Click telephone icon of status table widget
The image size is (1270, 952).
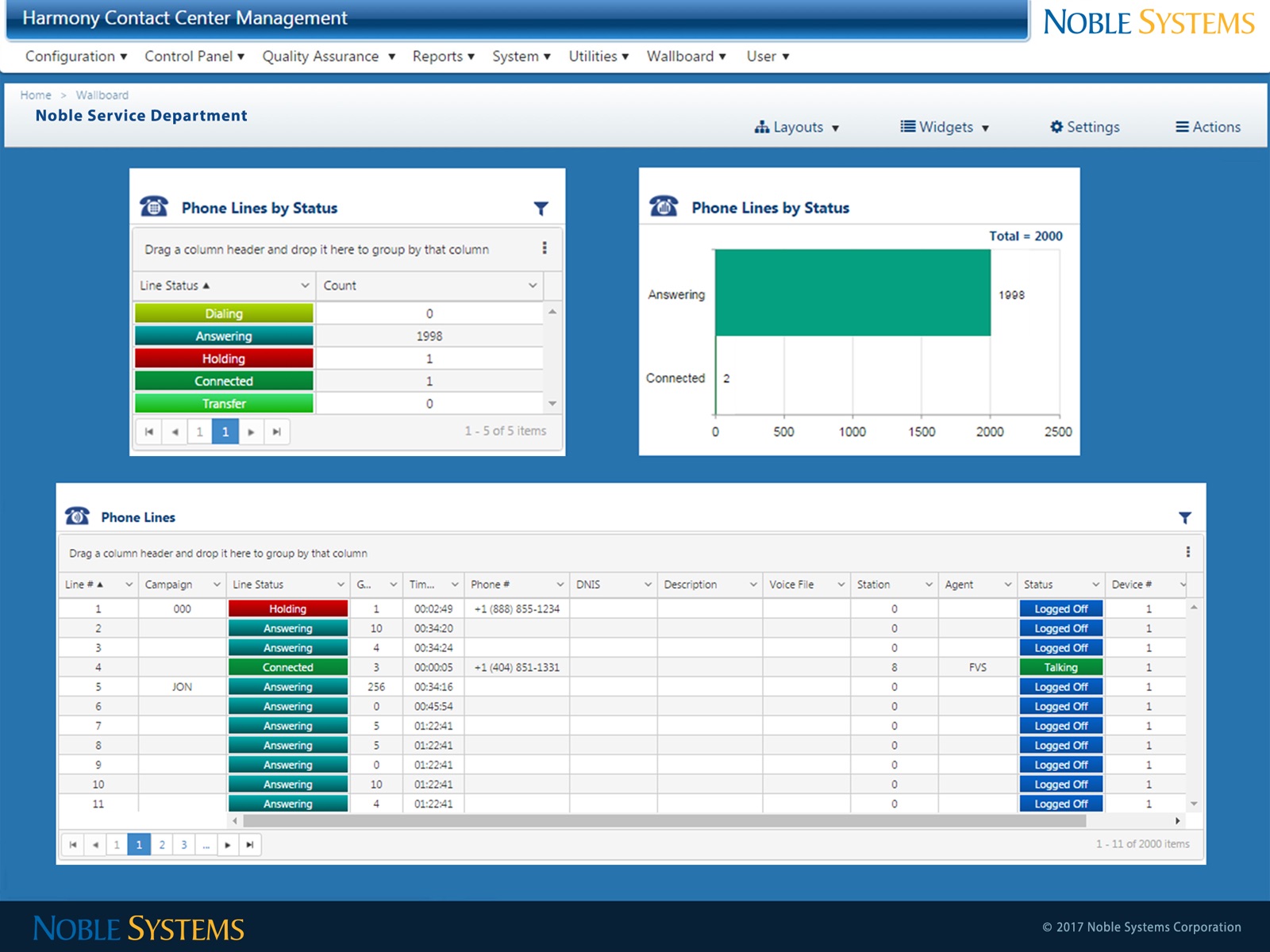pyautogui.click(x=154, y=207)
